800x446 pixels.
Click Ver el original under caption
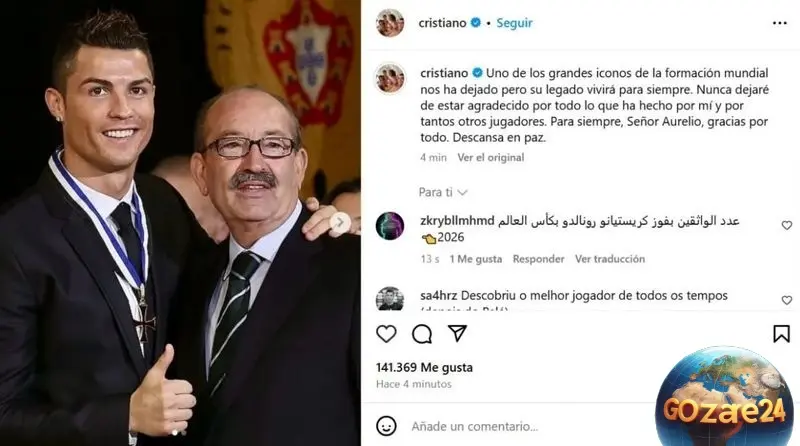click(x=490, y=158)
